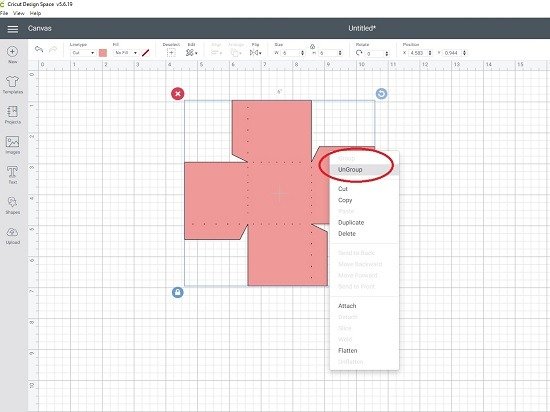Screen dimensions: 550x412
Task: Open the File menu
Action: 4,13
